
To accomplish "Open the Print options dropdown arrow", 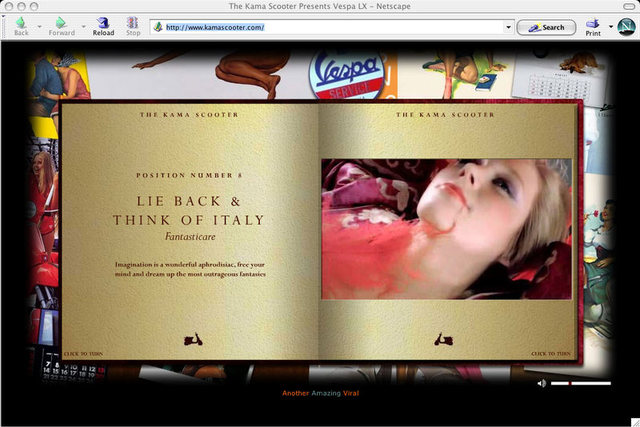I will pos(611,27).
